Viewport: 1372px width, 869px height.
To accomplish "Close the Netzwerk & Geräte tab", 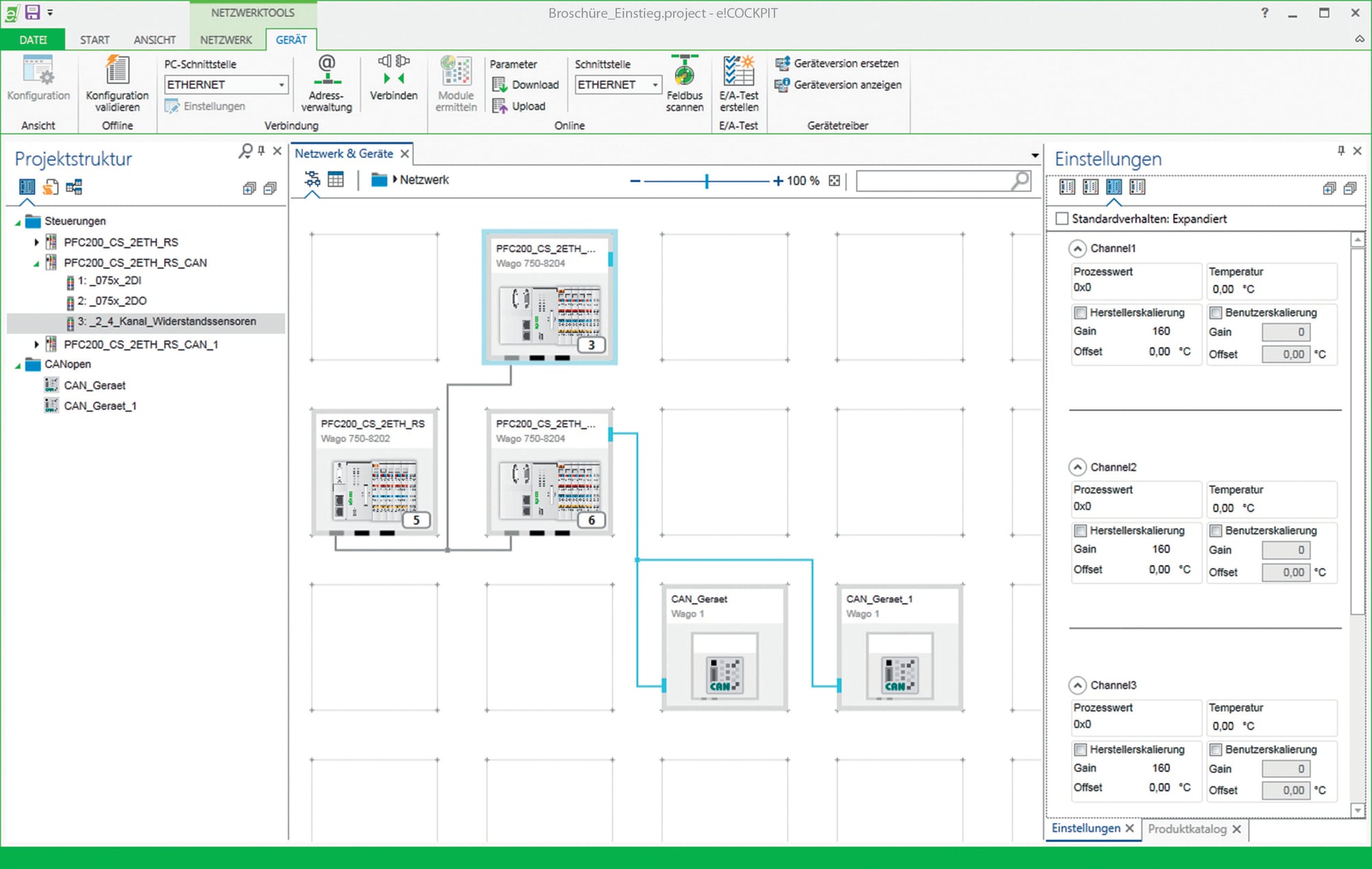I will [405, 154].
